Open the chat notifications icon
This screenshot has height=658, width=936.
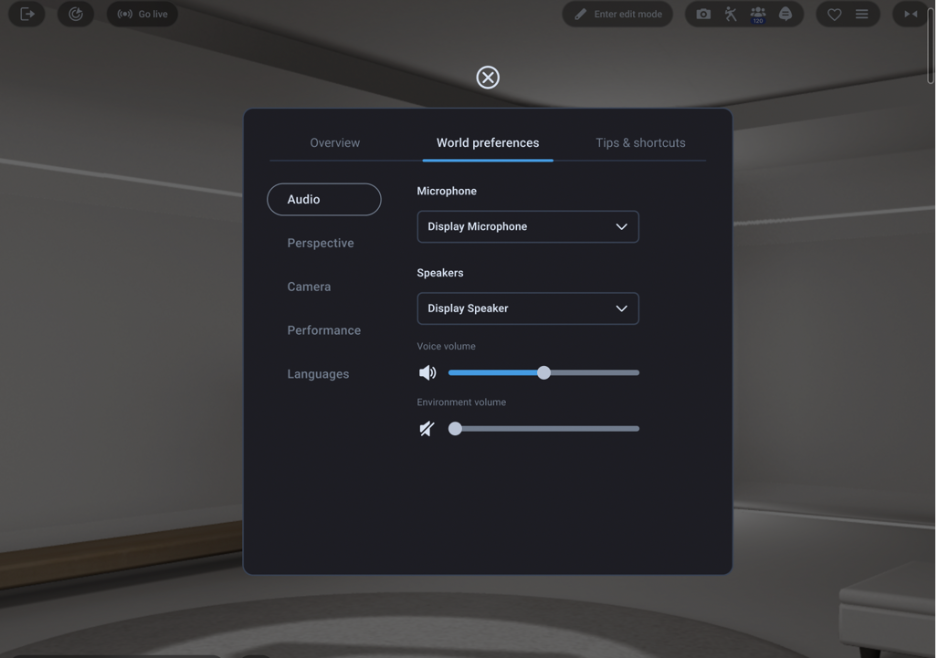(x=786, y=14)
